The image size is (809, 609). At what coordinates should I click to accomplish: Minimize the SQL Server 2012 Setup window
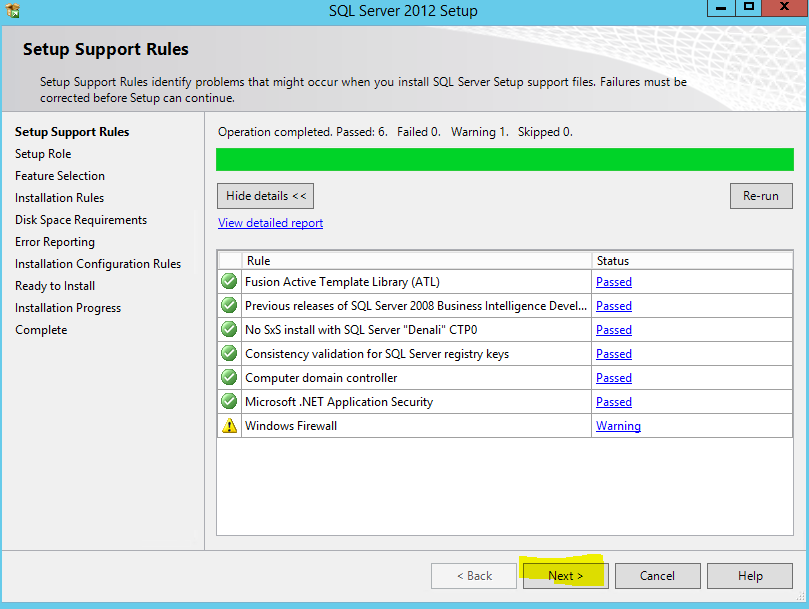coord(721,8)
